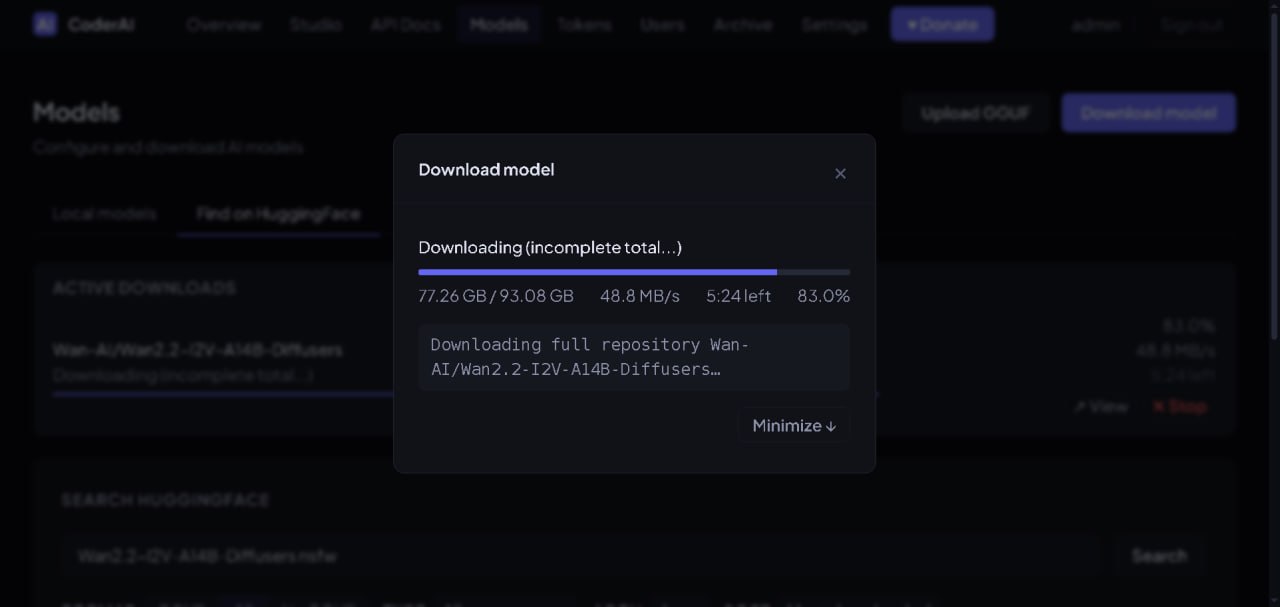Open the Studio page
This screenshot has width=1280, height=607.
[x=316, y=24]
